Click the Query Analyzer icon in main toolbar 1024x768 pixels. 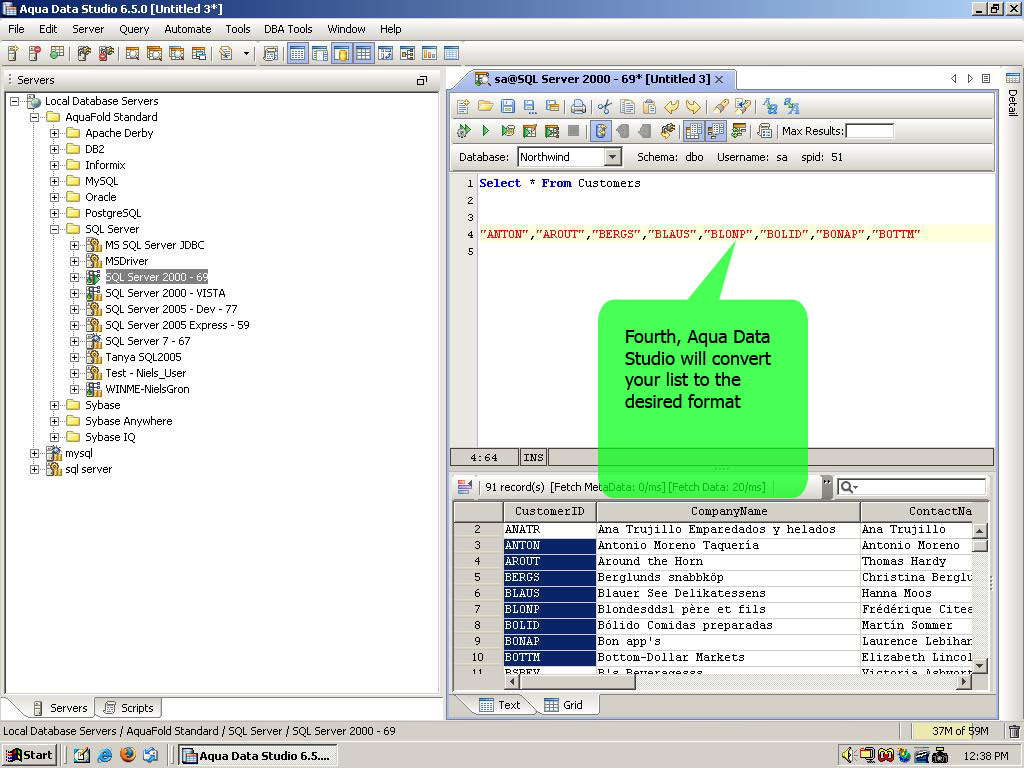tap(132, 54)
